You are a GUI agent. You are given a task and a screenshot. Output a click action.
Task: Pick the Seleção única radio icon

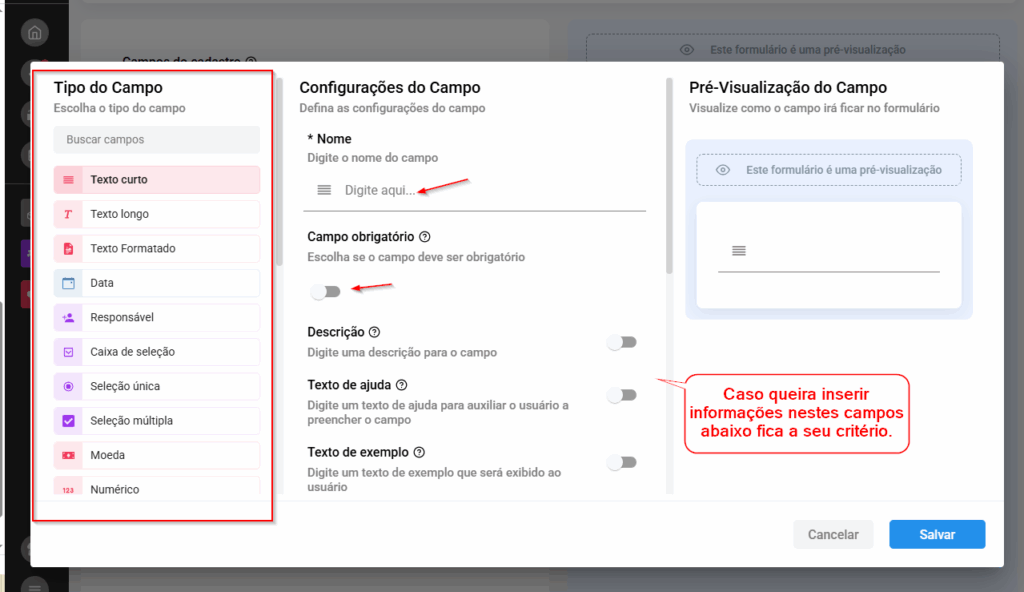(x=68, y=386)
